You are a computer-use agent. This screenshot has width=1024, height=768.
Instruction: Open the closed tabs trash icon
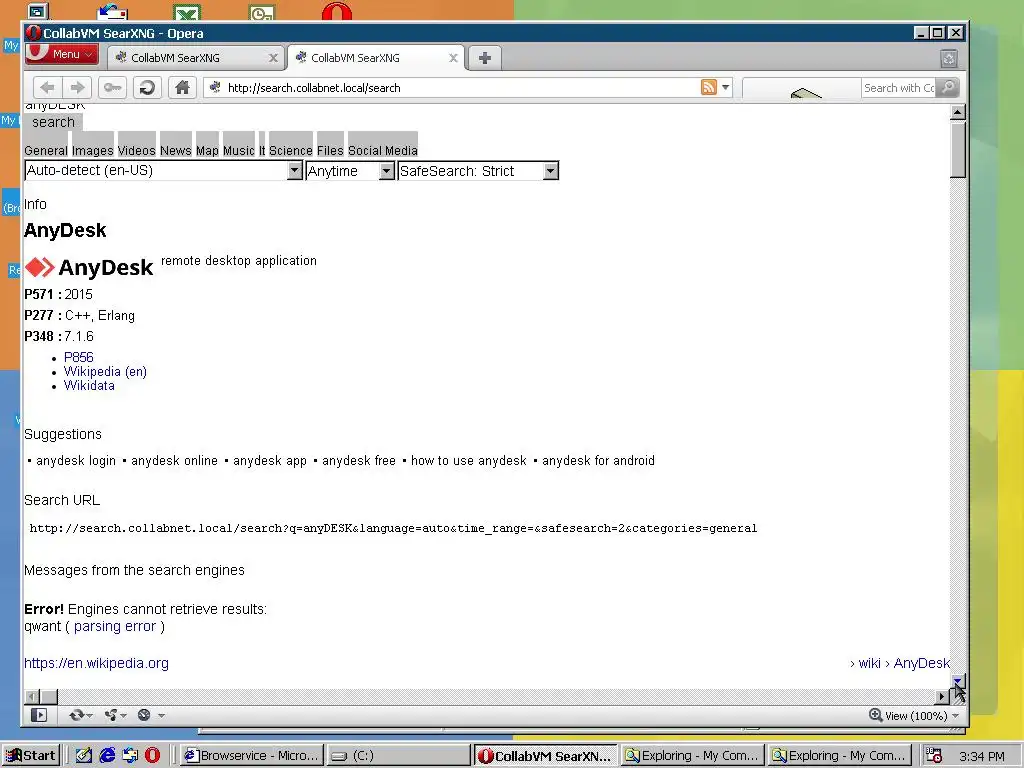coord(949,59)
